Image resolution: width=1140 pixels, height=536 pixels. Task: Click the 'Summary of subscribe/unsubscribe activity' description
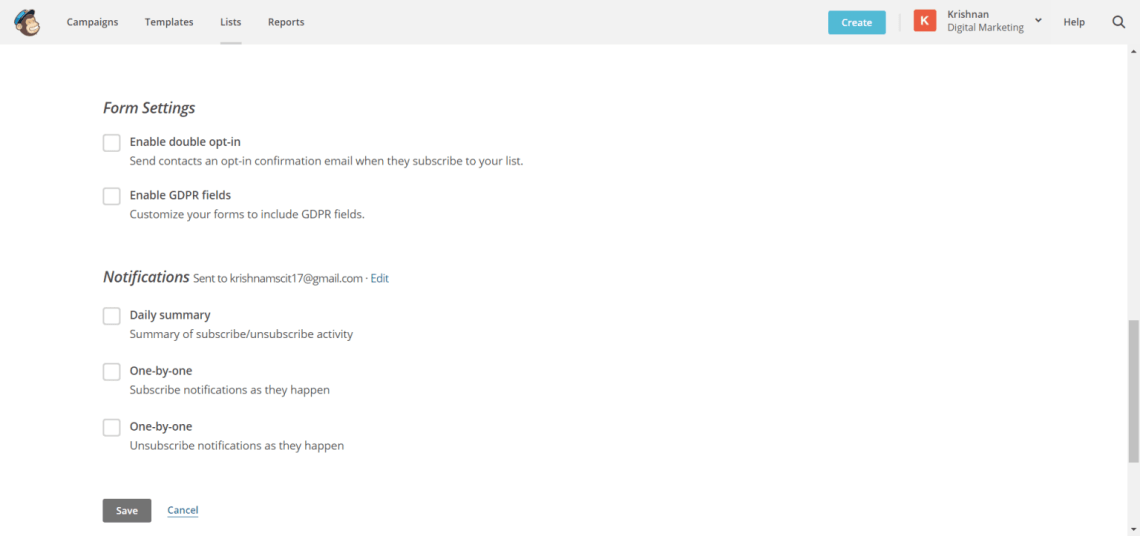(x=241, y=335)
